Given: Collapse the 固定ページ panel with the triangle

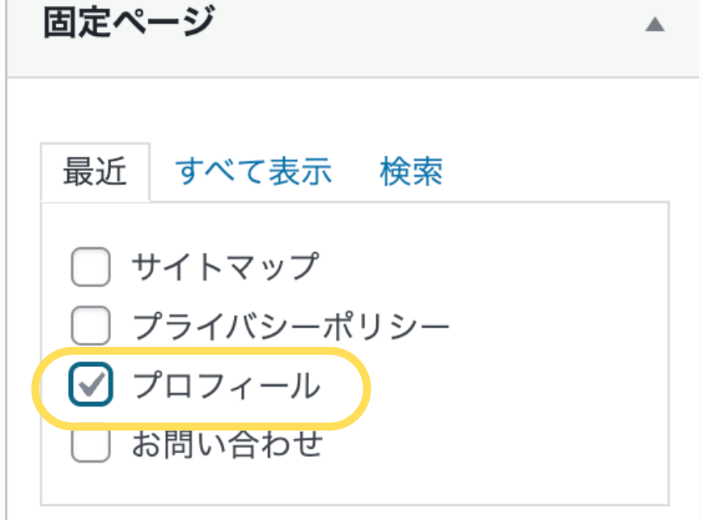Looking at the screenshot, I should pyautogui.click(x=655, y=25).
